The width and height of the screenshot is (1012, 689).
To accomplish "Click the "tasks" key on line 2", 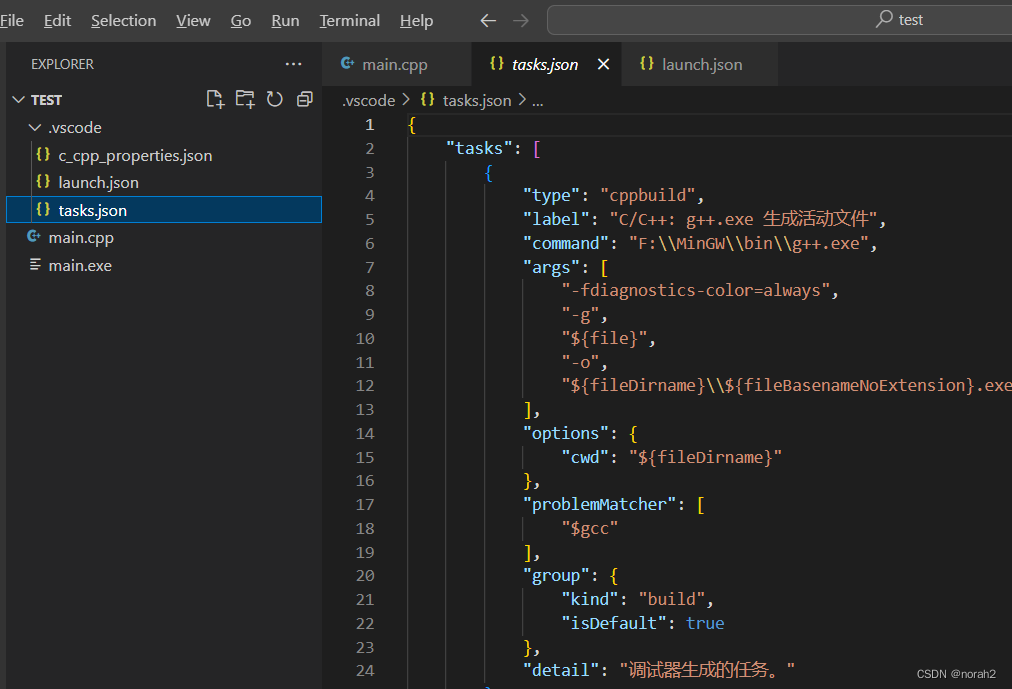I will click(x=480, y=148).
